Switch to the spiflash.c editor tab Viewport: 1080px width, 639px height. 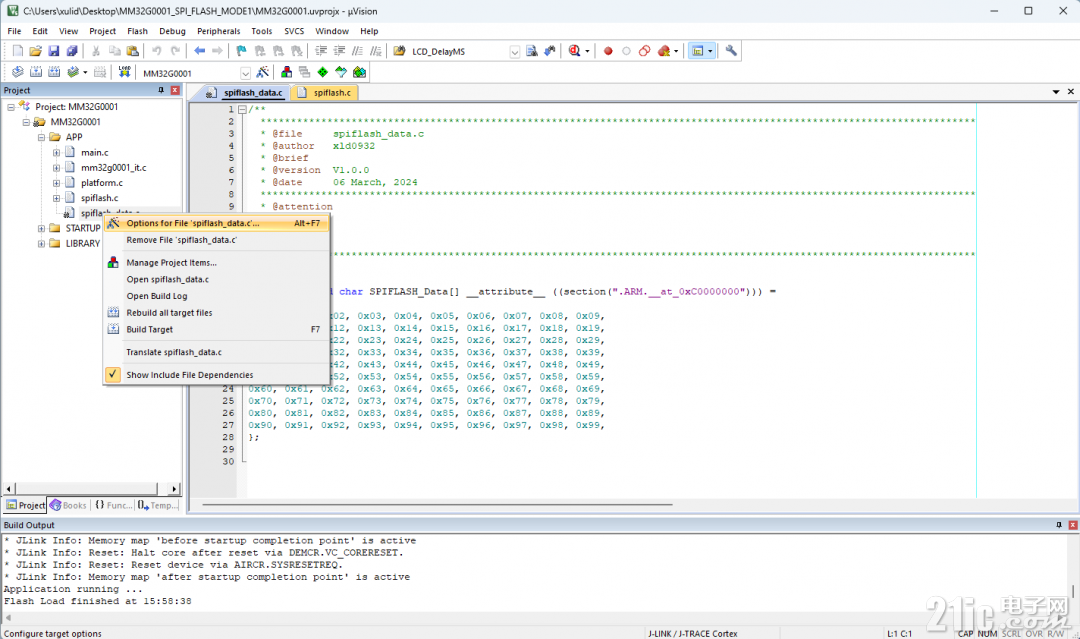324,92
